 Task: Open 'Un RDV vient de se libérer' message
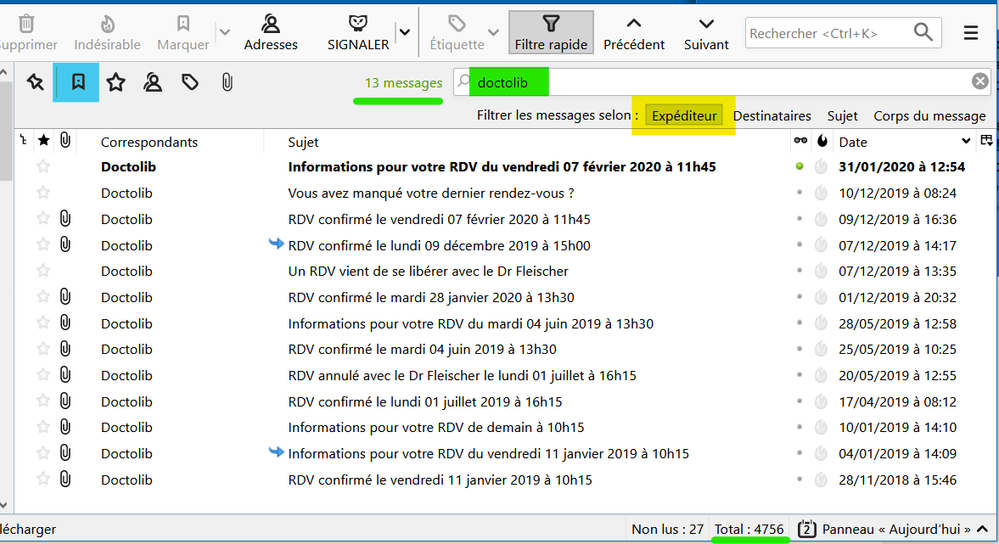point(428,271)
